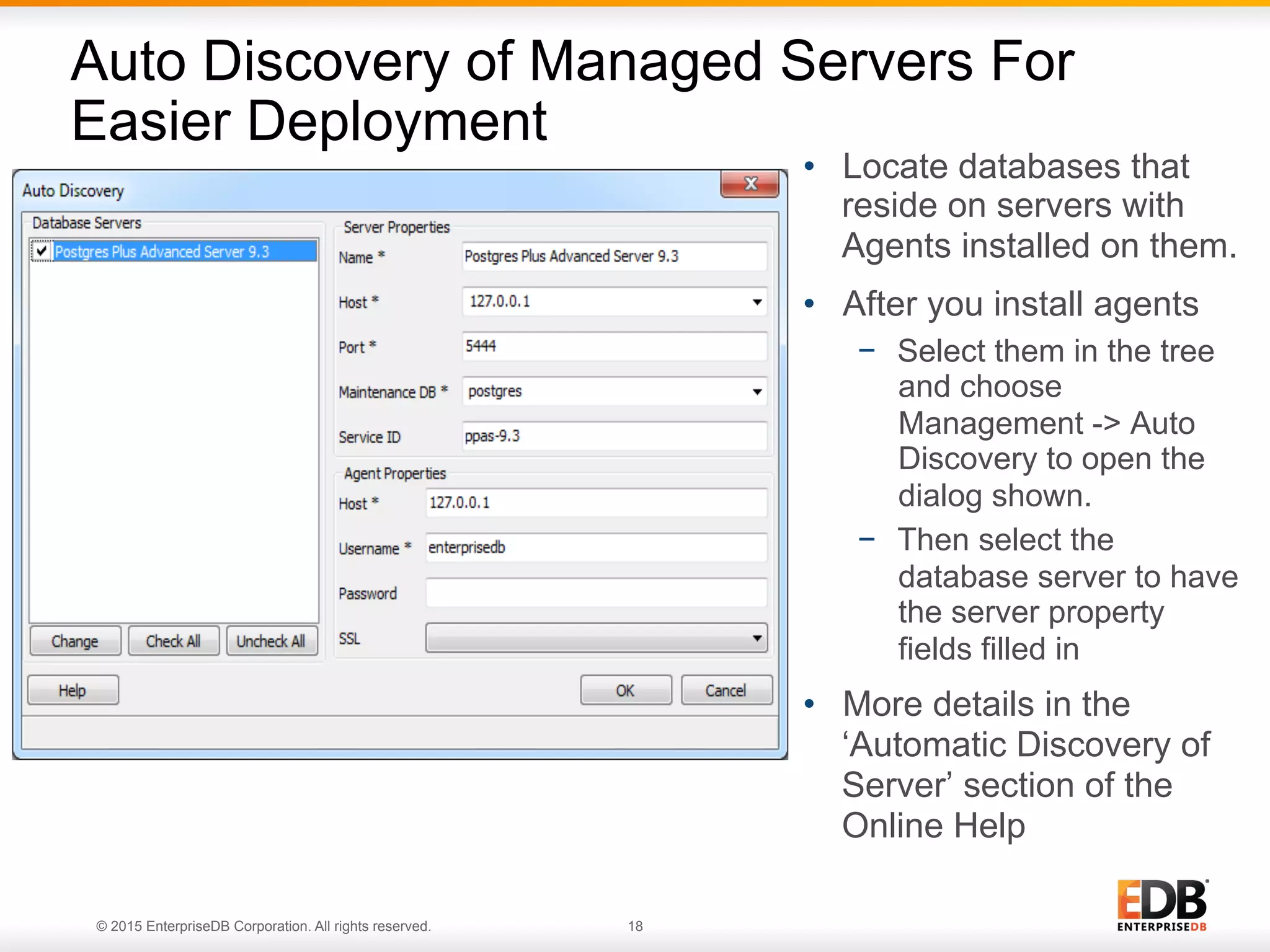The height and width of the screenshot is (952, 1270).
Task: Click the empty Password field
Action: point(595,593)
